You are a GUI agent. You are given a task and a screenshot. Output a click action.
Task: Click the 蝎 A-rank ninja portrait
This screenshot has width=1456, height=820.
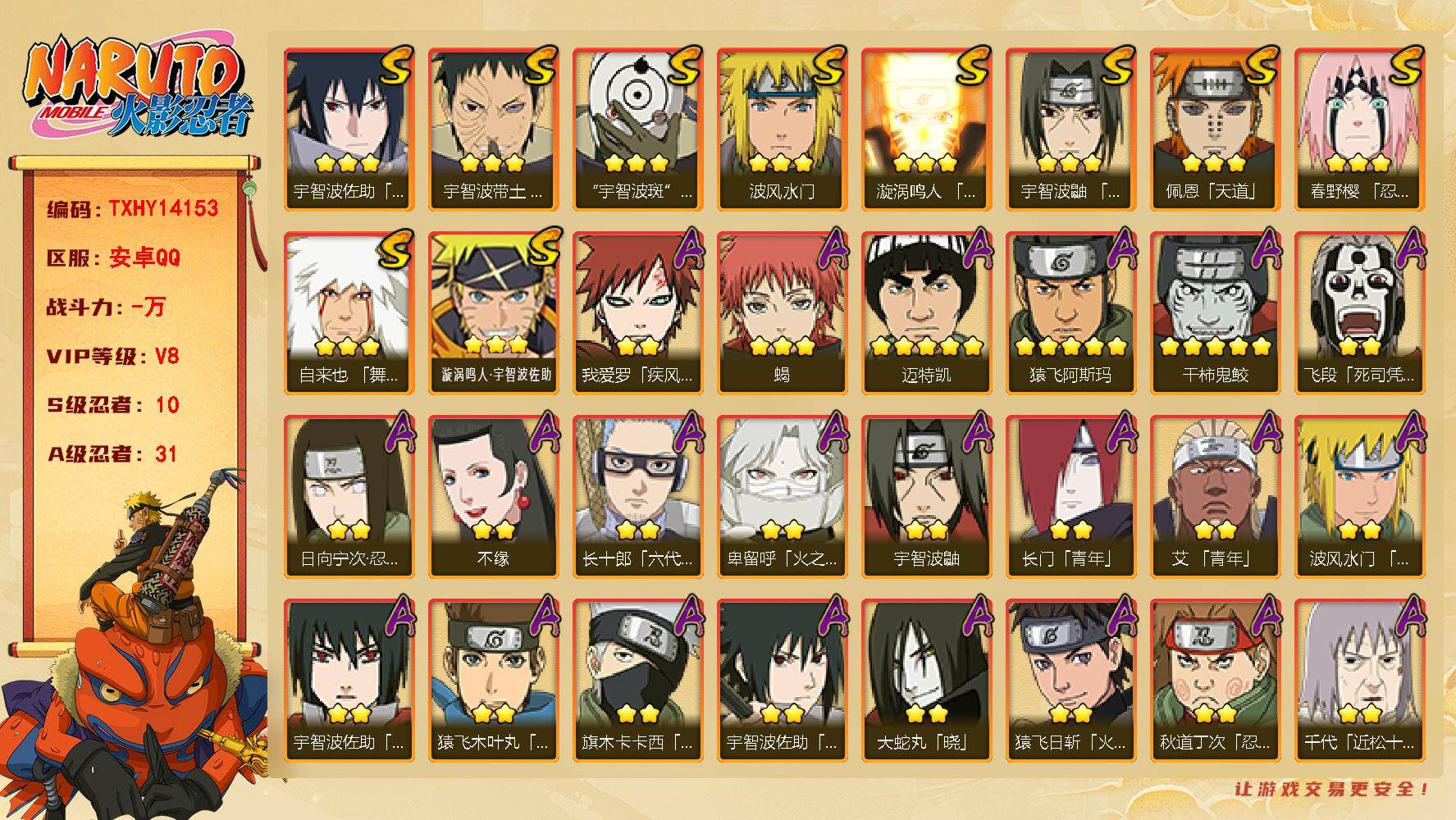click(782, 313)
